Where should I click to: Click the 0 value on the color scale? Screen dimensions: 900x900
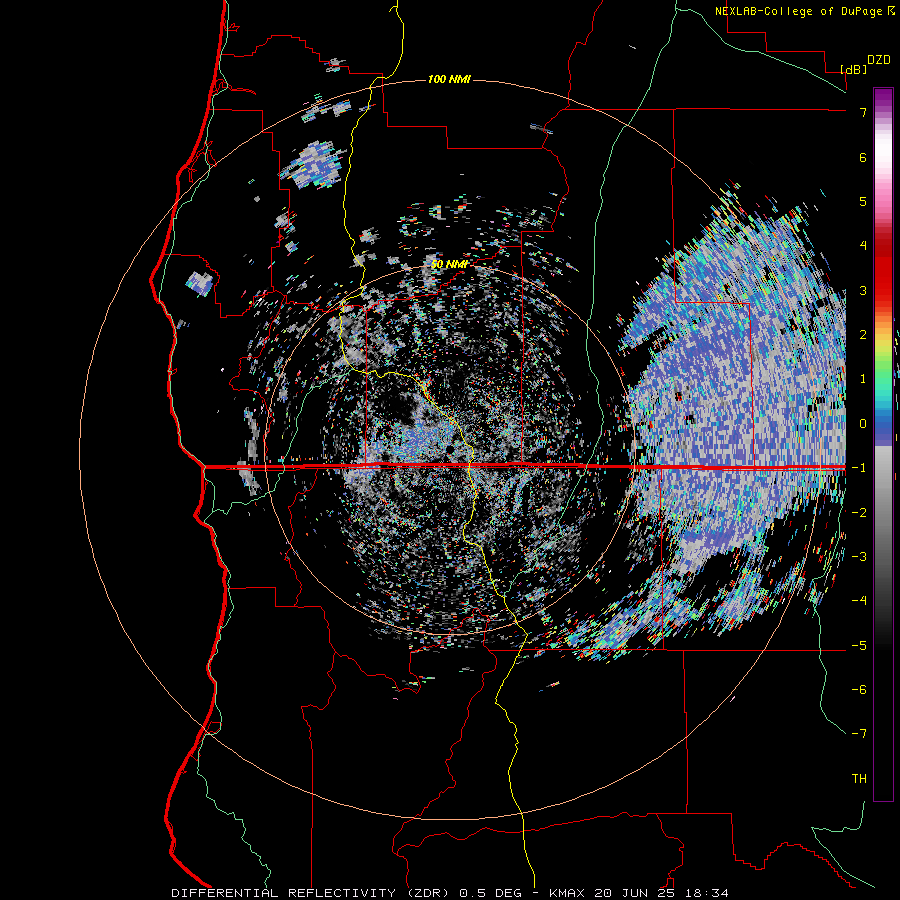click(x=863, y=424)
